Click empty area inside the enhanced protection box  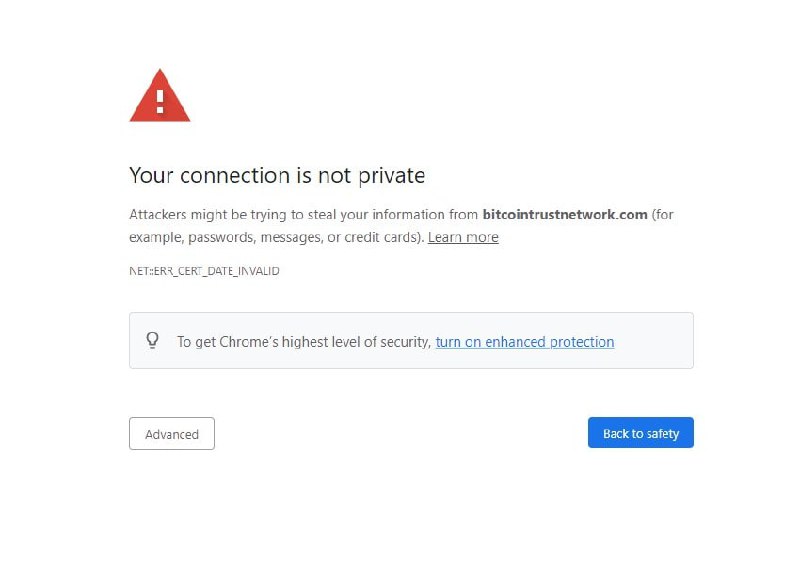pyautogui.click(x=653, y=341)
